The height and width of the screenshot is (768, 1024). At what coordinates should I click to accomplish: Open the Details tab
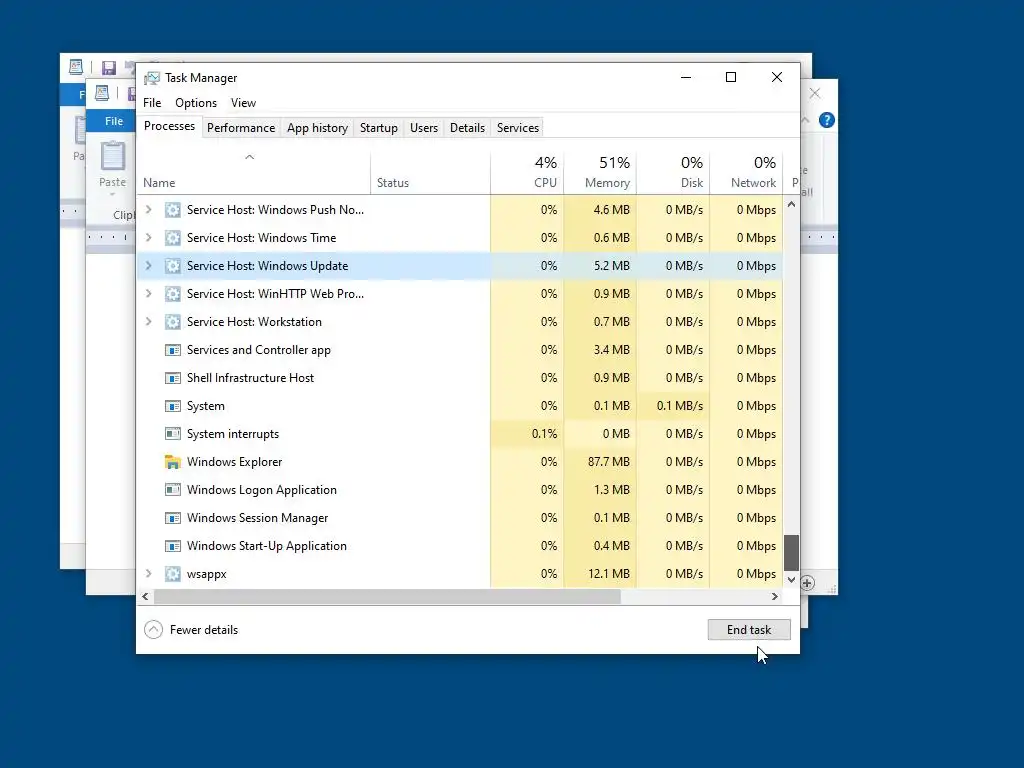click(x=468, y=128)
